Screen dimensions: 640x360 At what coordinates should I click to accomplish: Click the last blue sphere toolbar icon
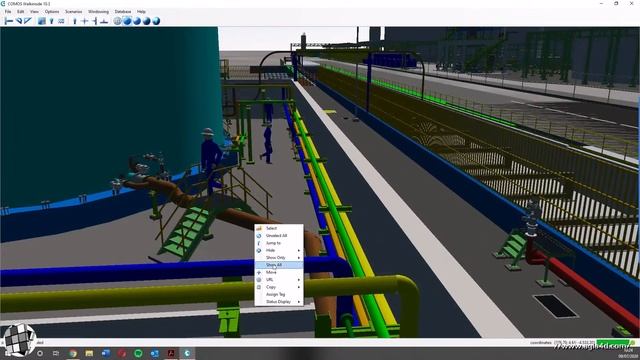point(156,21)
